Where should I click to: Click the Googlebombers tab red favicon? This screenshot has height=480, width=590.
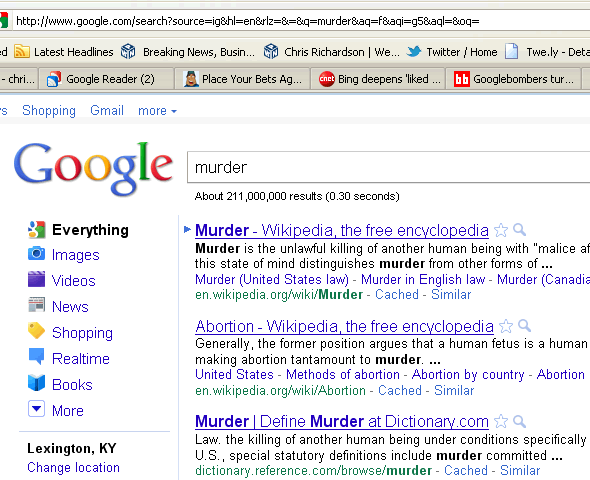pyautogui.click(x=462, y=79)
